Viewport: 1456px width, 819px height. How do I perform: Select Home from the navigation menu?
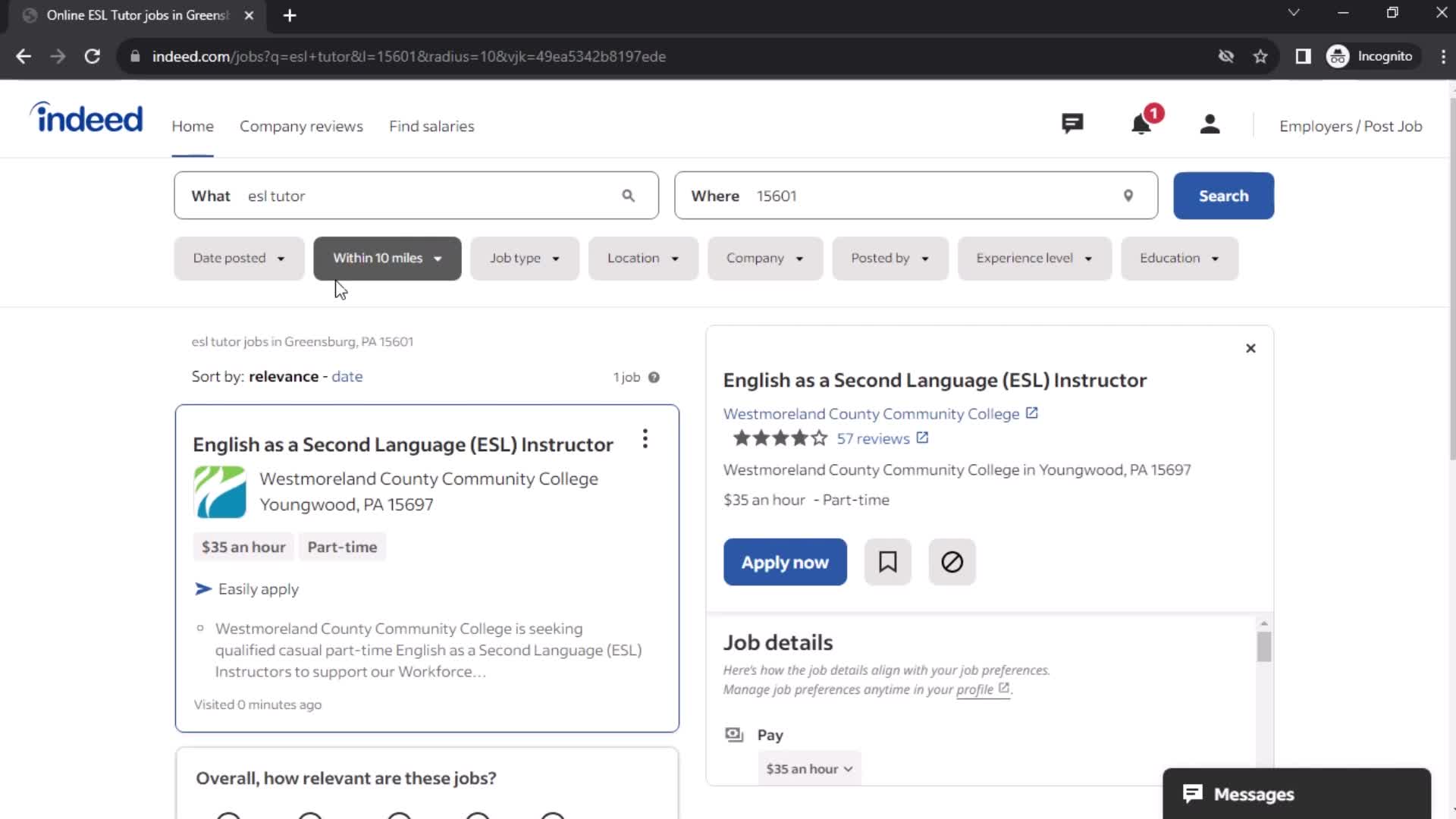(193, 126)
